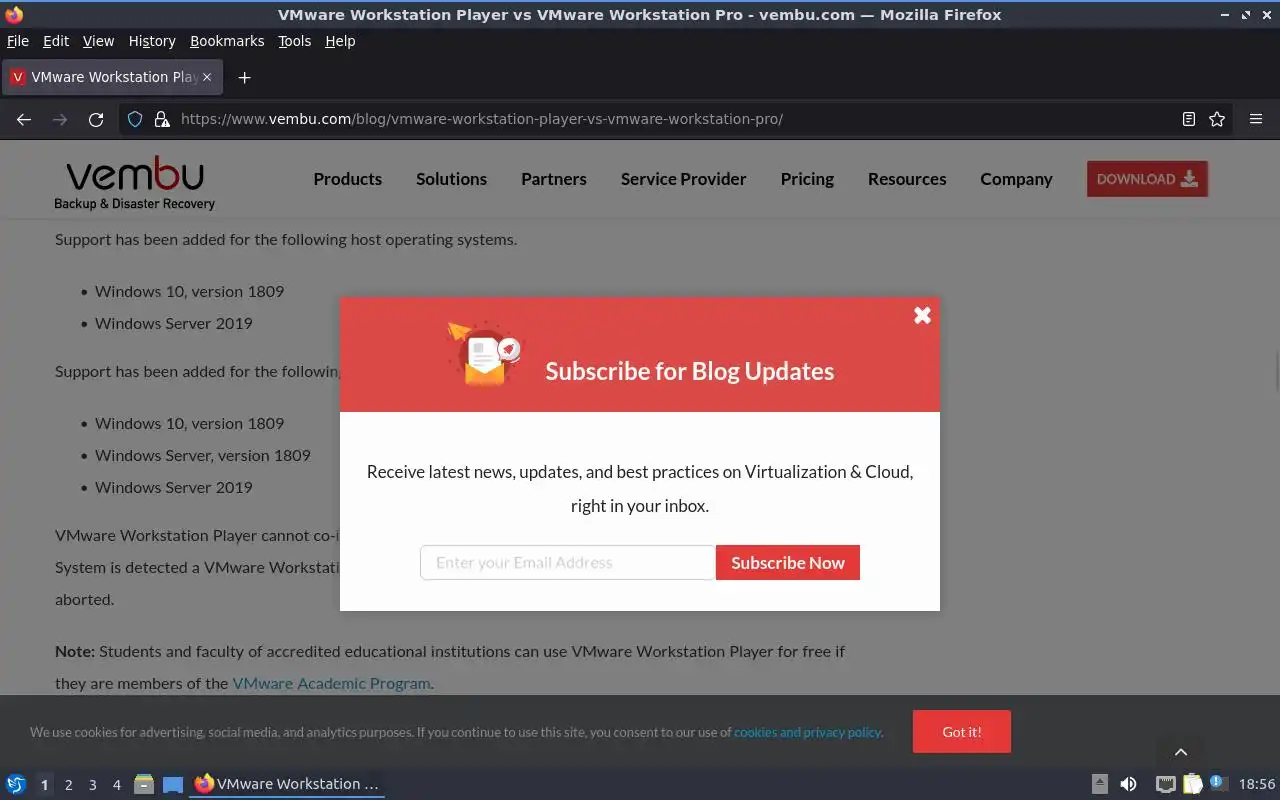
Task: Open the VMware Academic Program link
Action: [331, 683]
